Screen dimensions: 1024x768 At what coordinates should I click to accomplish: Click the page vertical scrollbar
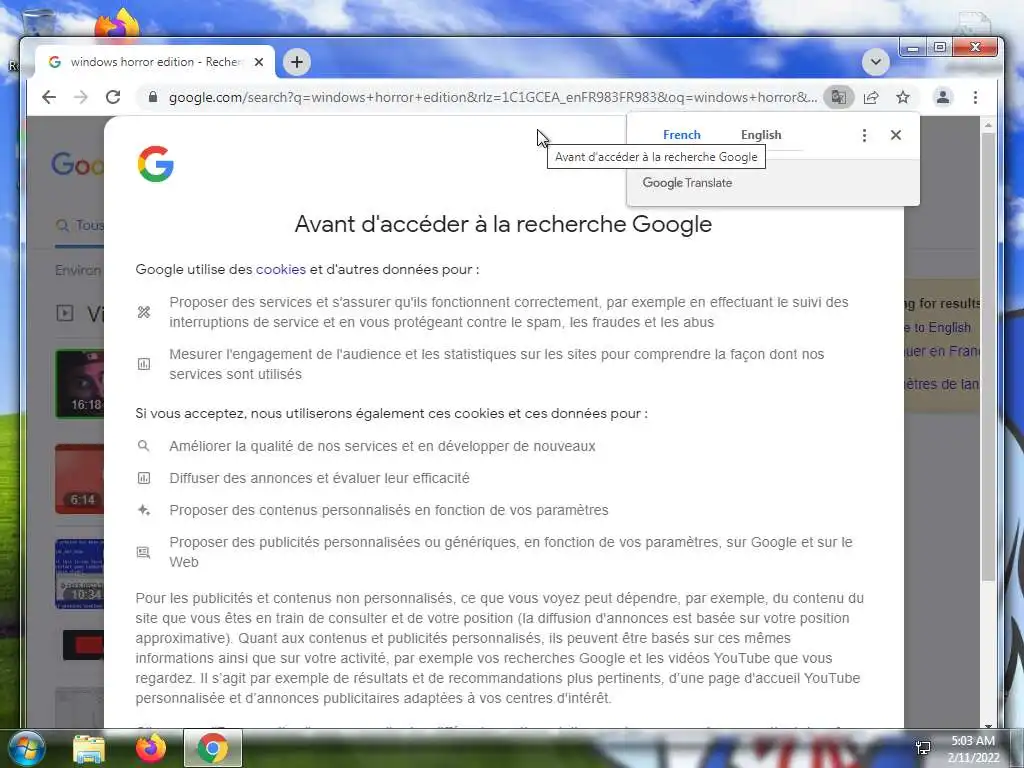(989, 357)
